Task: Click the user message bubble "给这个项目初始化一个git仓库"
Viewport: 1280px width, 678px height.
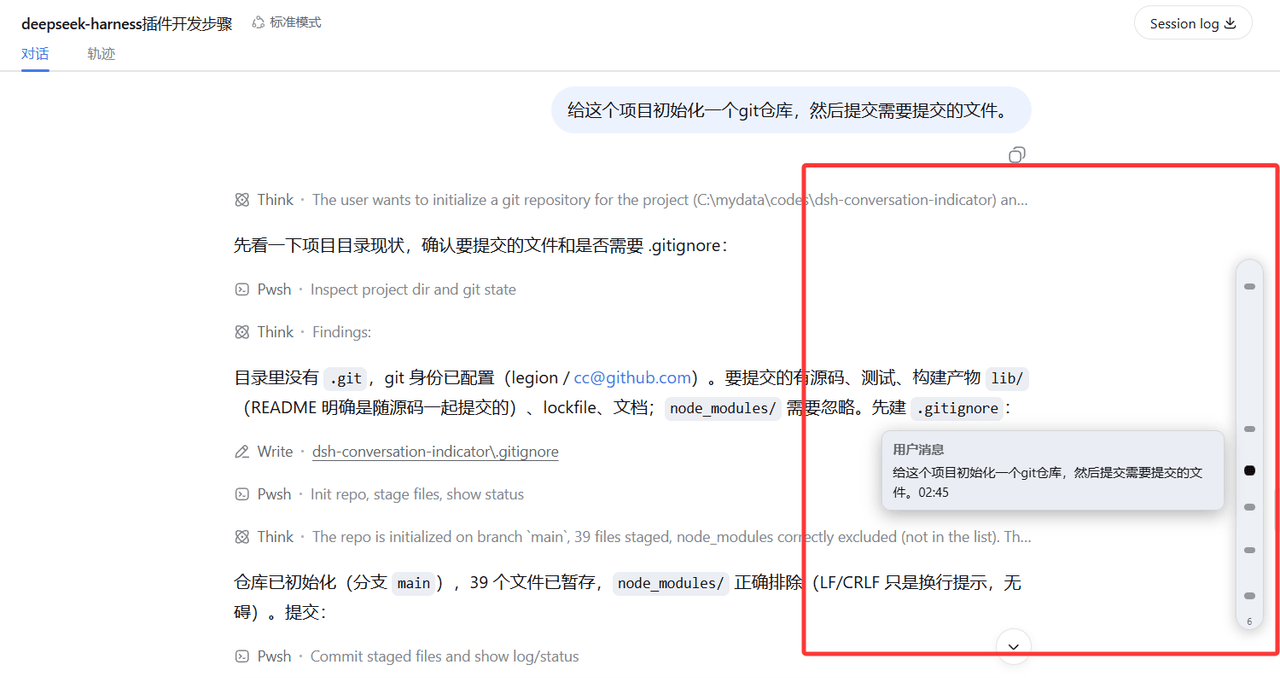Action: point(791,110)
